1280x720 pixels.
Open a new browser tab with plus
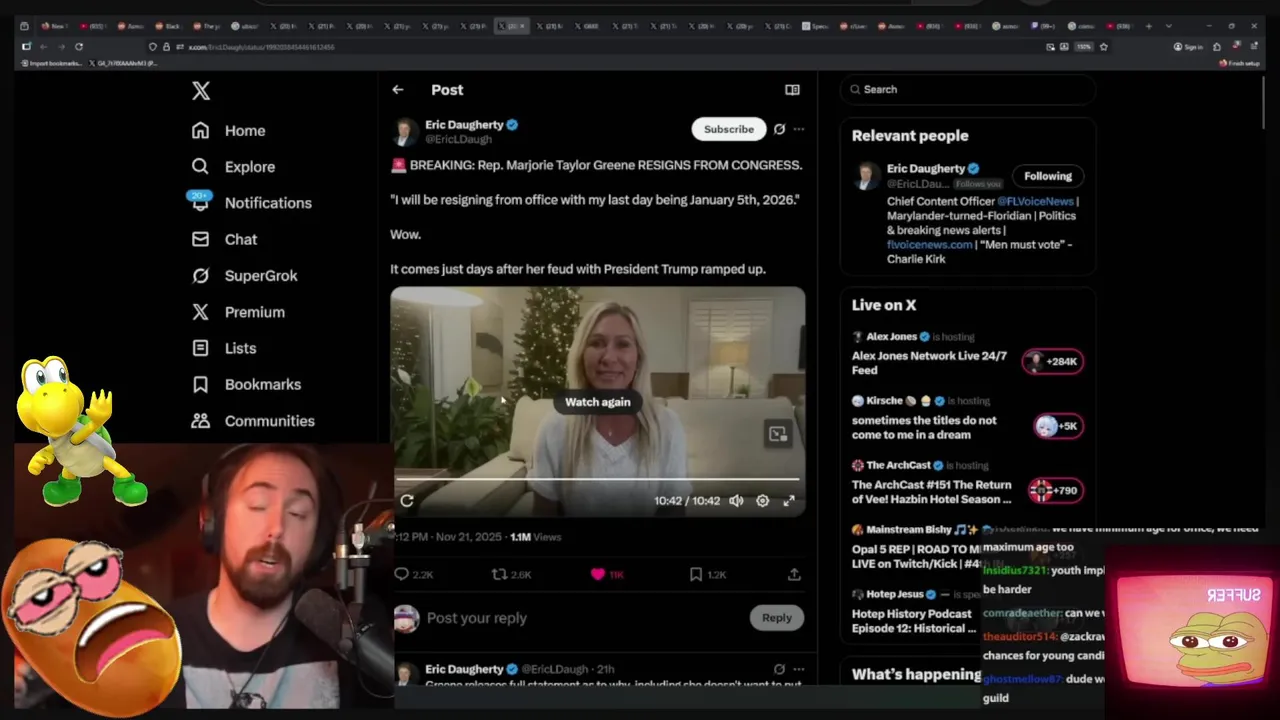pyautogui.click(x=1148, y=26)
